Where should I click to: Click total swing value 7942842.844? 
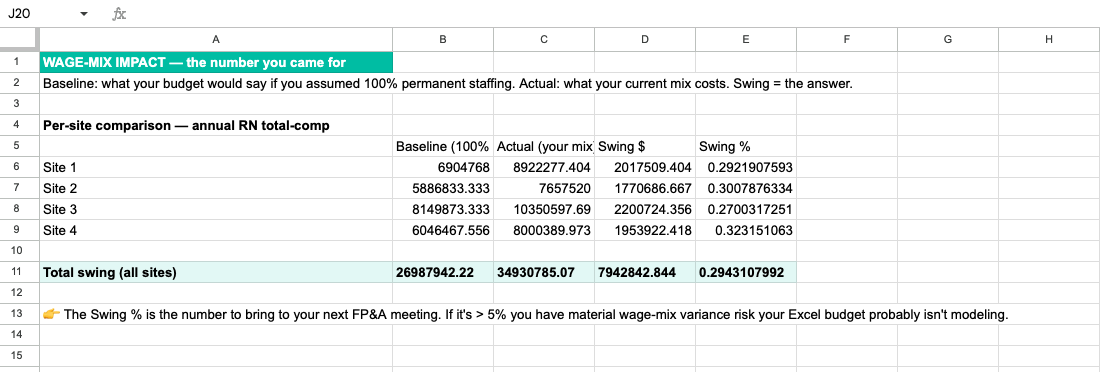tap(645, 272)
